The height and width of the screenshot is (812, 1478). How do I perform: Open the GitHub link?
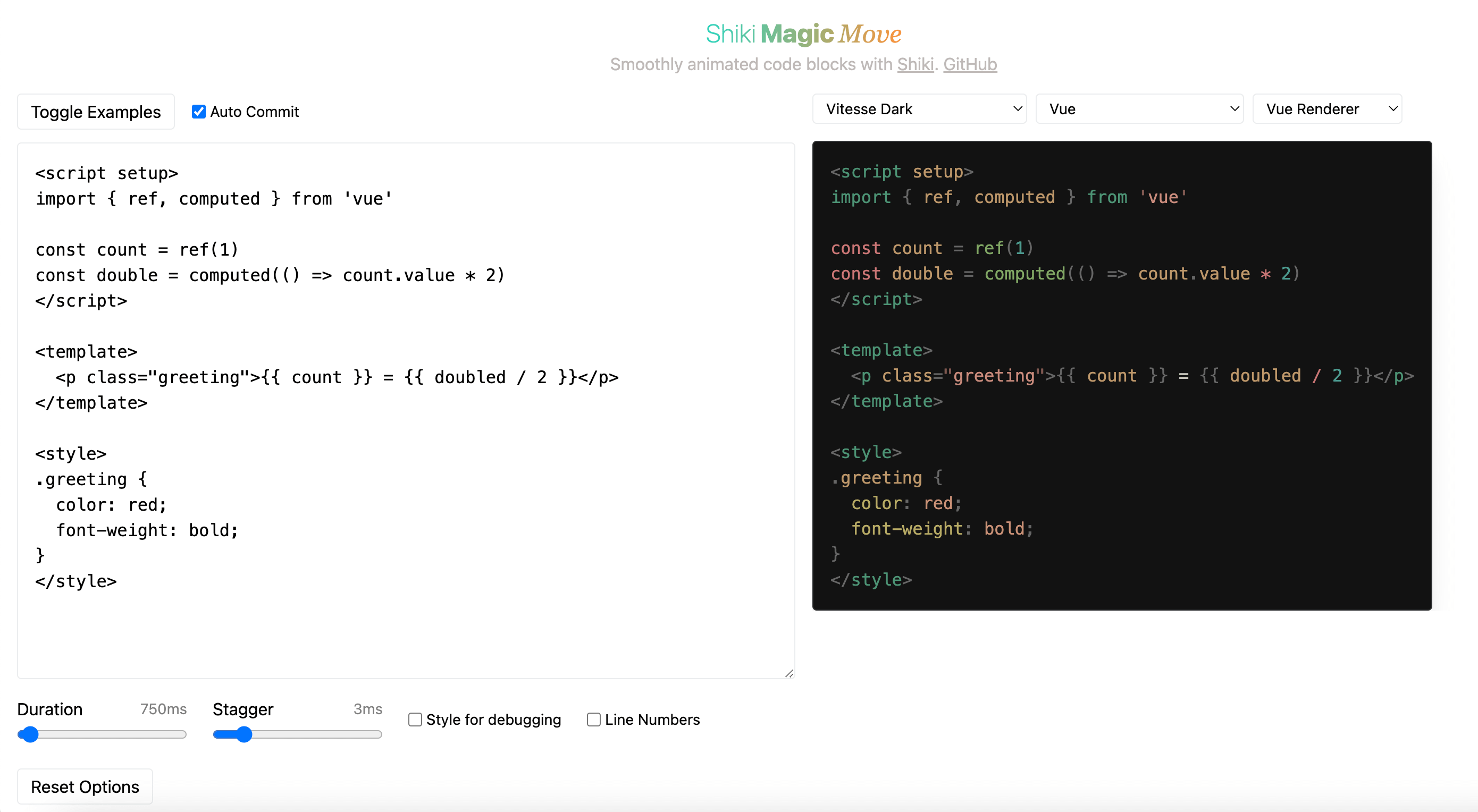pyautogui.click(x=970, y=64)
